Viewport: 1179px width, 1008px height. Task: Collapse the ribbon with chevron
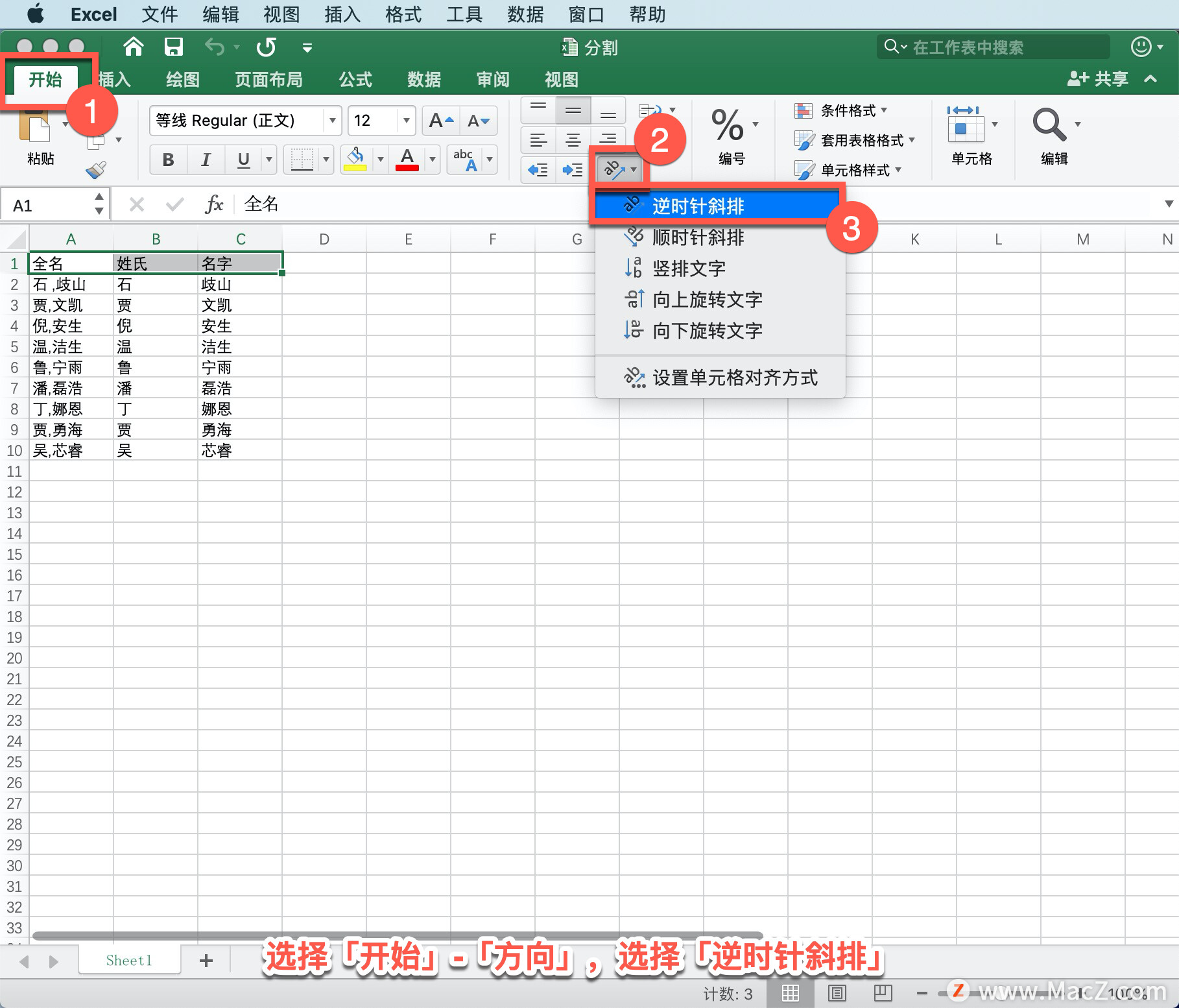pyautogui.click(x=1151, y=79)
